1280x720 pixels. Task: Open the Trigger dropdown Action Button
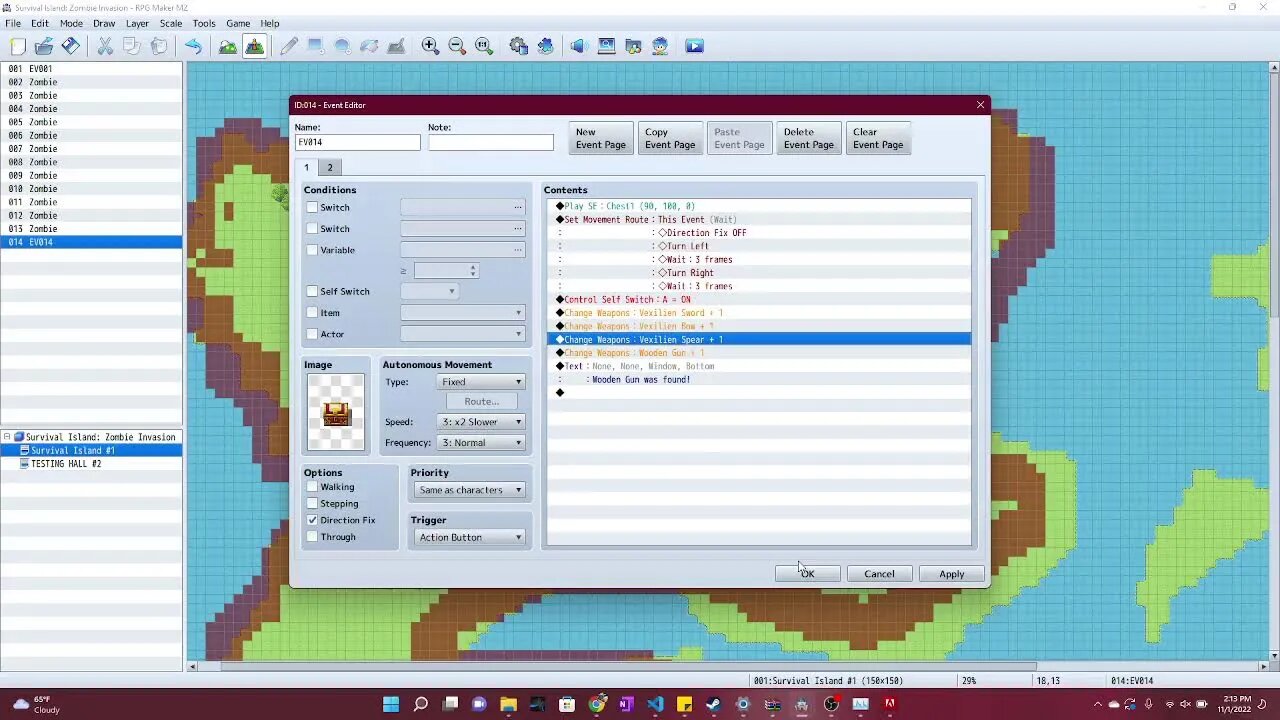[x=469, y=537]
